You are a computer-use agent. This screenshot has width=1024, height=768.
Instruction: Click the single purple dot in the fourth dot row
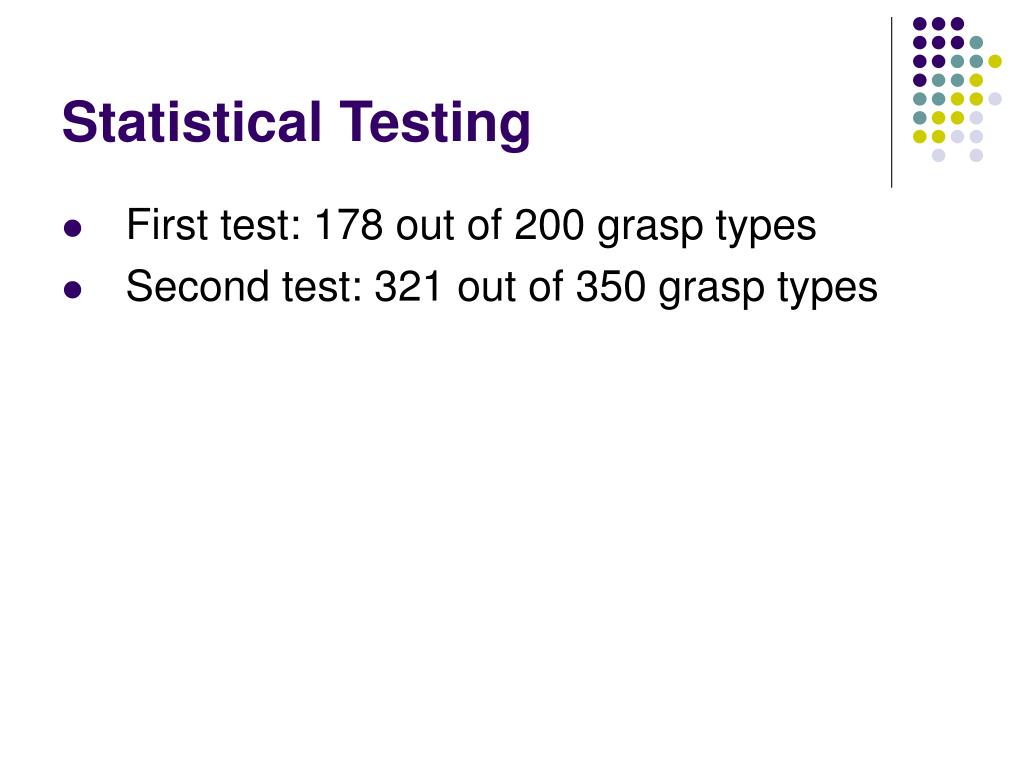coord(920,80)
